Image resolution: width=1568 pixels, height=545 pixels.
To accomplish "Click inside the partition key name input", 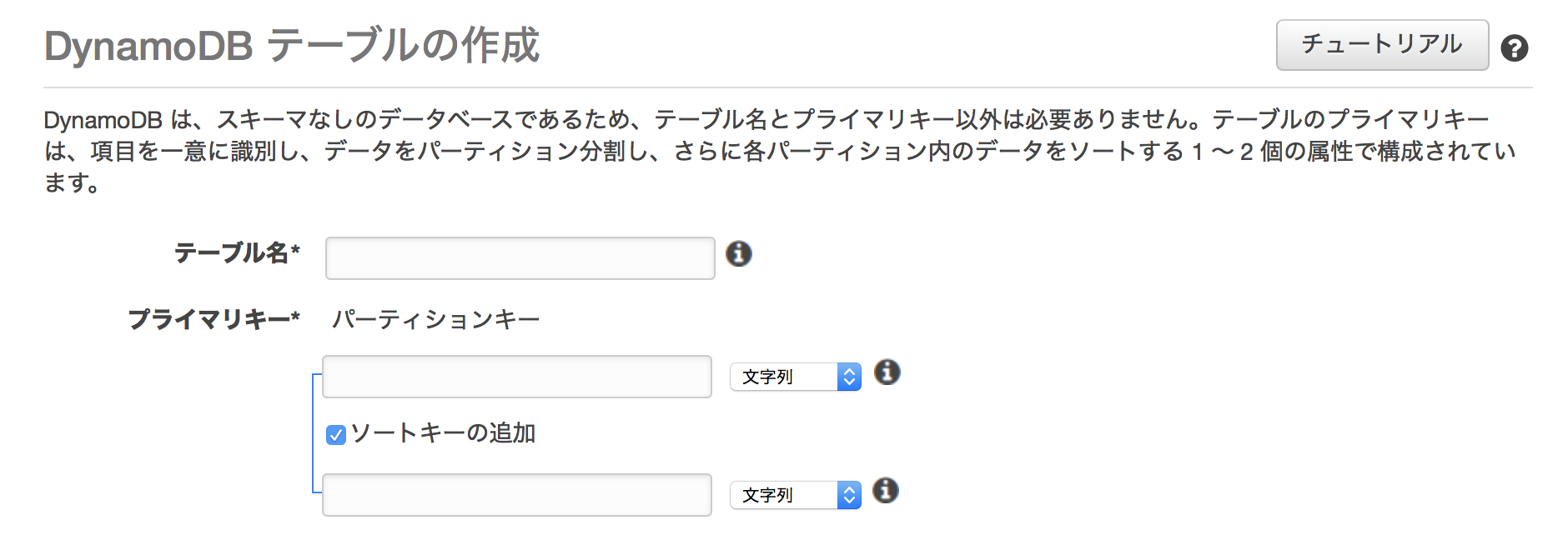I will 515,377.
